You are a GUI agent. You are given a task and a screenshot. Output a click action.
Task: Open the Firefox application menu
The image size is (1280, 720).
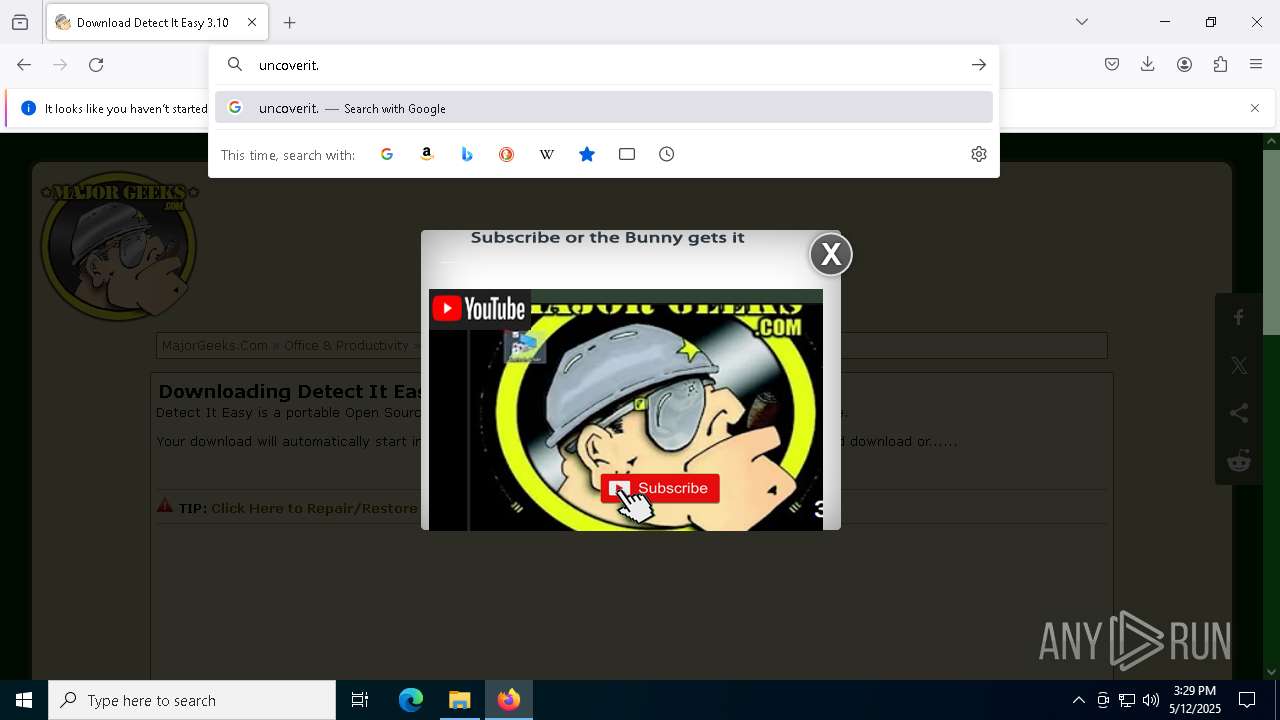pos(1256,65)
